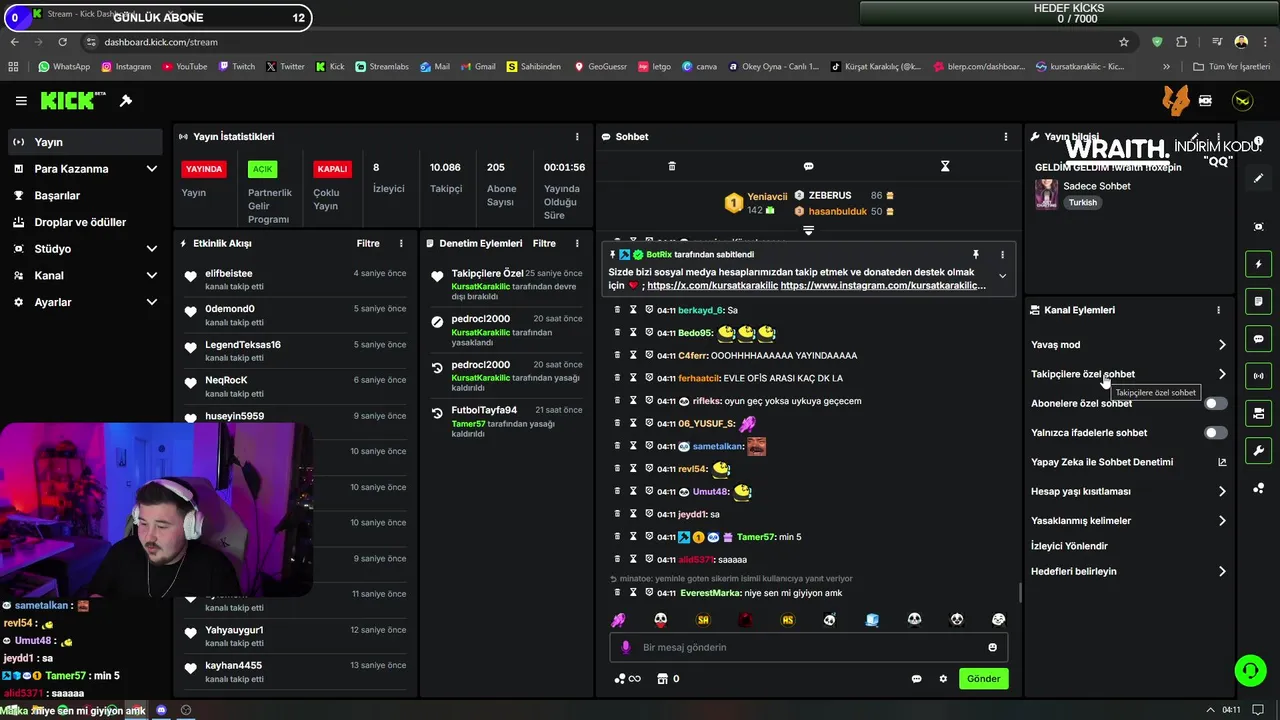Open the instagram.com/kursatkarakilic link
The width and height of the screenshot is (1280, 720).
click(883, 286)
